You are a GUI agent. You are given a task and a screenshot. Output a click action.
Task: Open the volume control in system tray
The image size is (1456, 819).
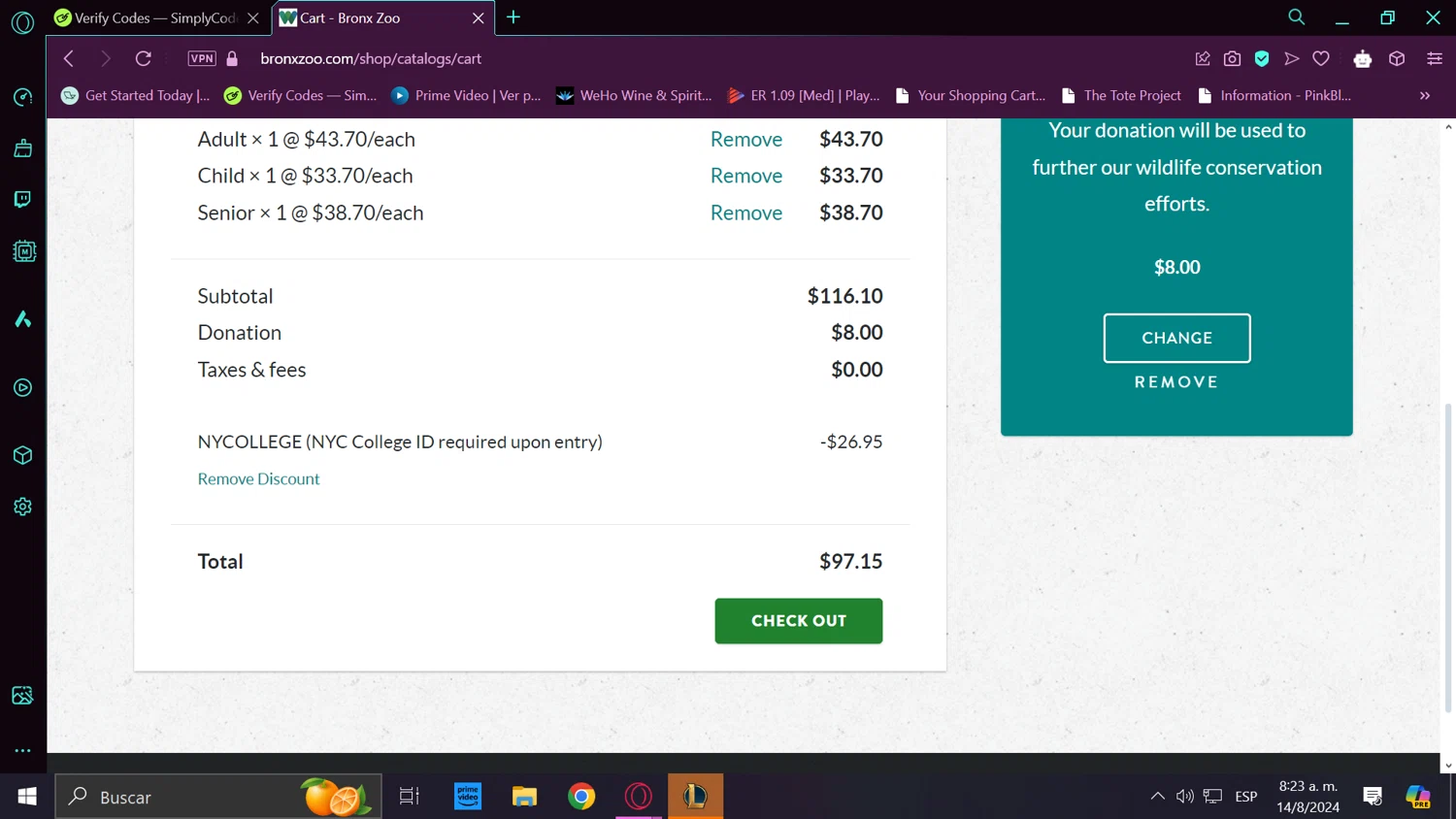tap(1184, 797)
